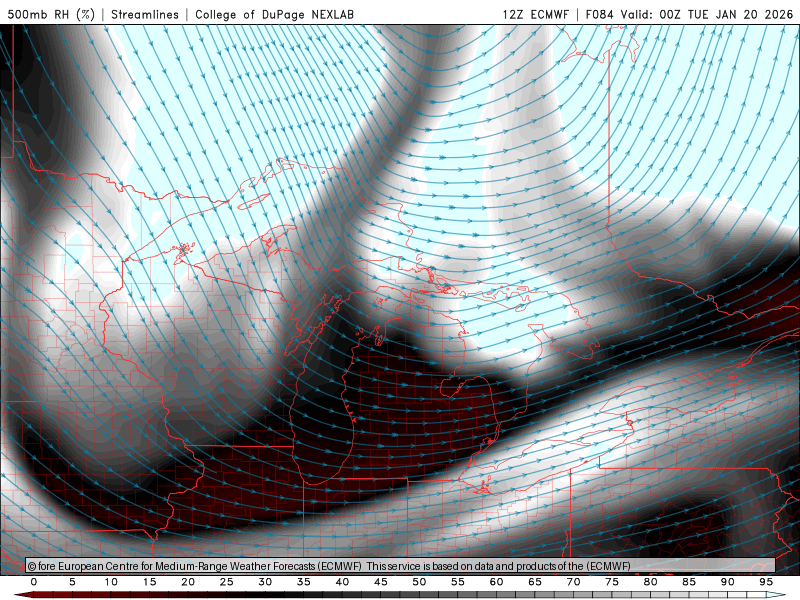This screenshot has height=600, width=800.
Task: Click the "25" value on the RH scale
Action: tap(227, 582)
